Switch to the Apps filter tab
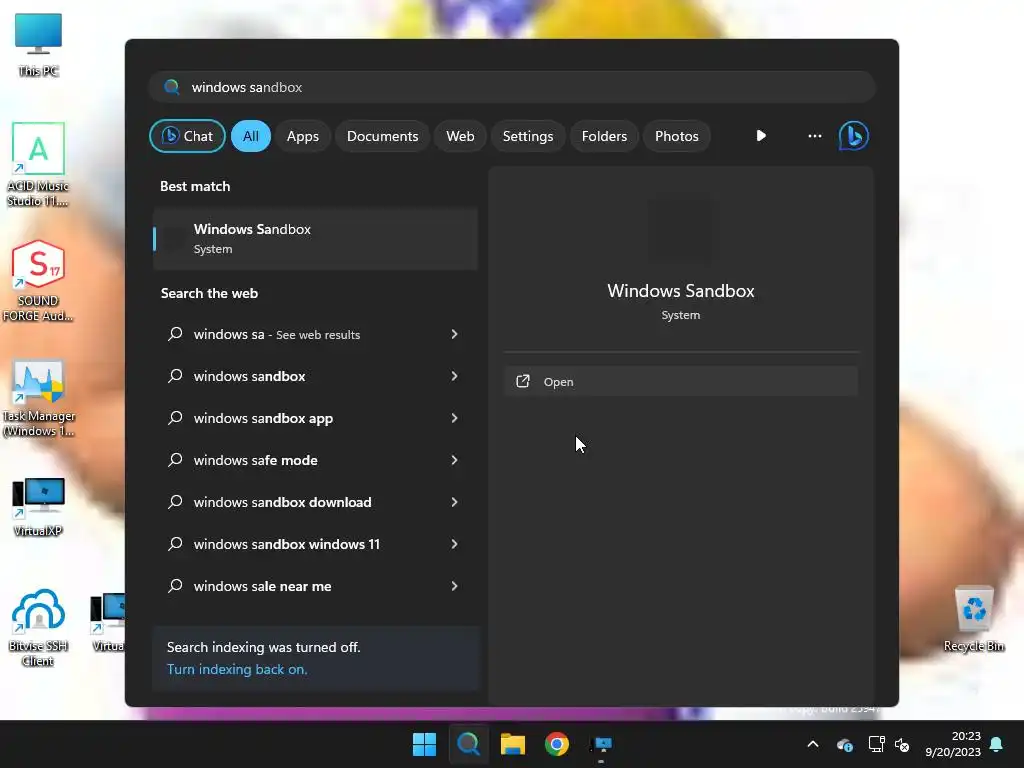The width and height of the screenshot is (1024, 768). (x=302, y=136)
